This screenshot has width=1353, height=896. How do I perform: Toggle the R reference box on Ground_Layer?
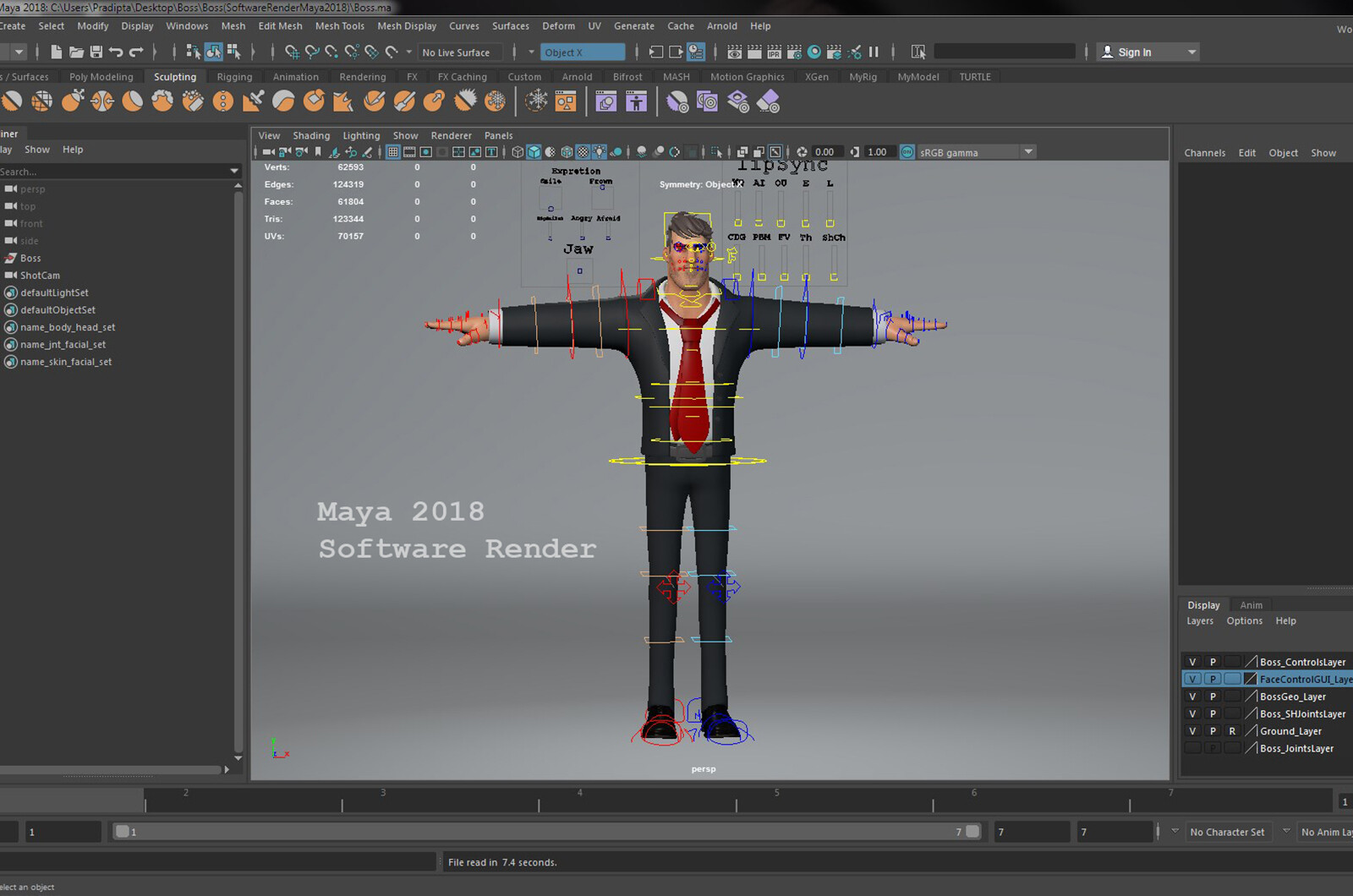point(1233,731)
